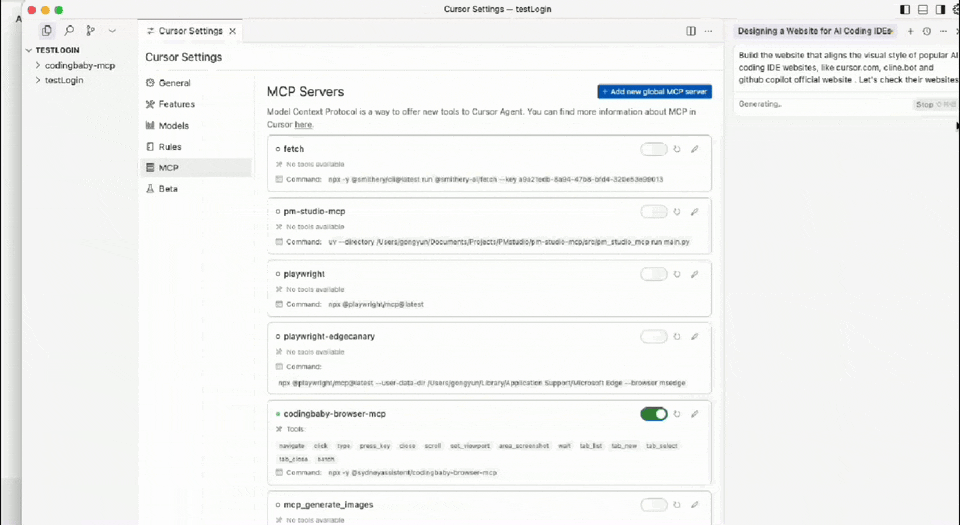The width and height of the screenshot is (960, 525).
Task: Edit the mcp_generate_images server
Action: point(694,505)
